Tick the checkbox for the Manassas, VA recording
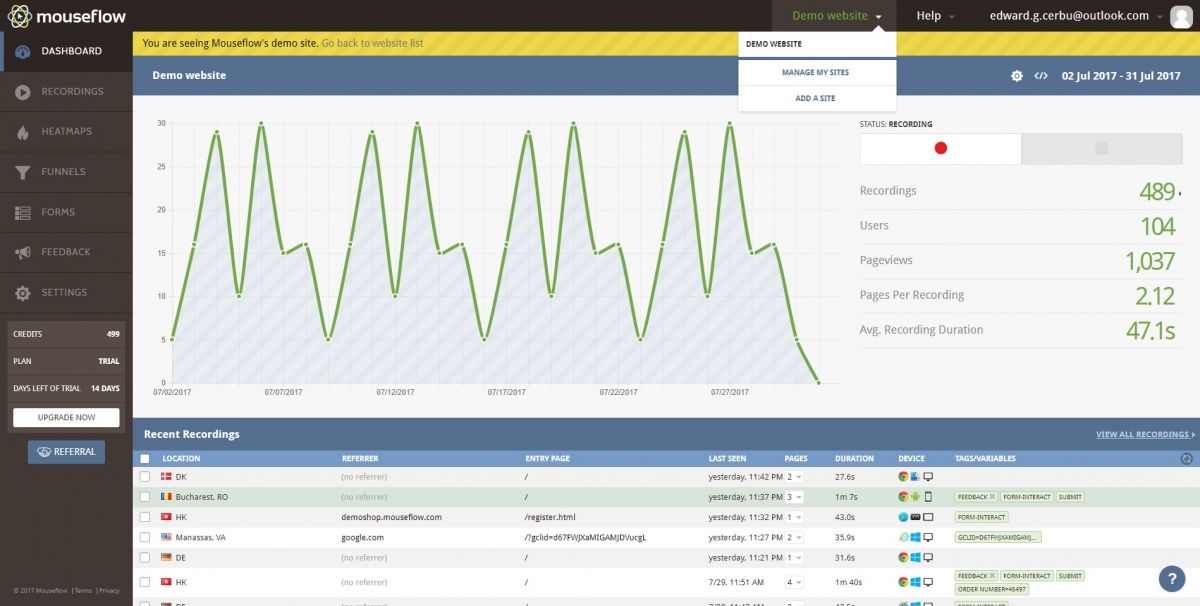 point(145,537)
